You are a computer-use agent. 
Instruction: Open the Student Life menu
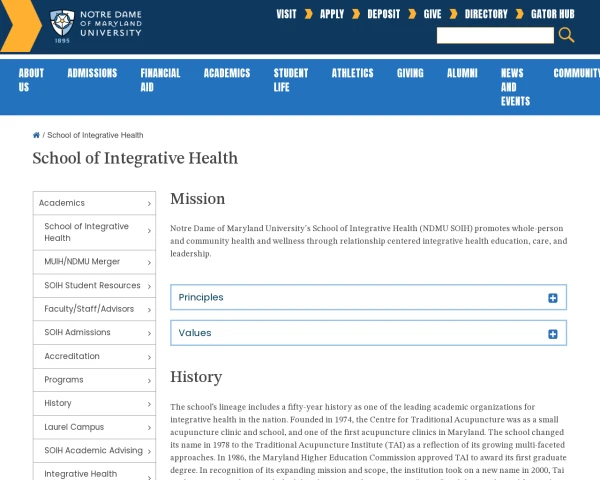[291, 80]
